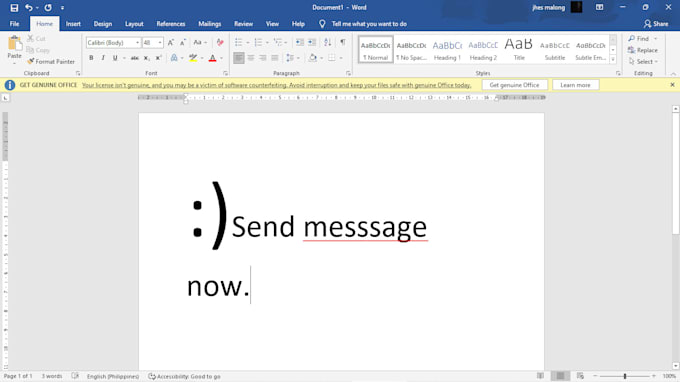Apply red font color
This screenshot has width=680, height=382.
[x=212, y=58]
